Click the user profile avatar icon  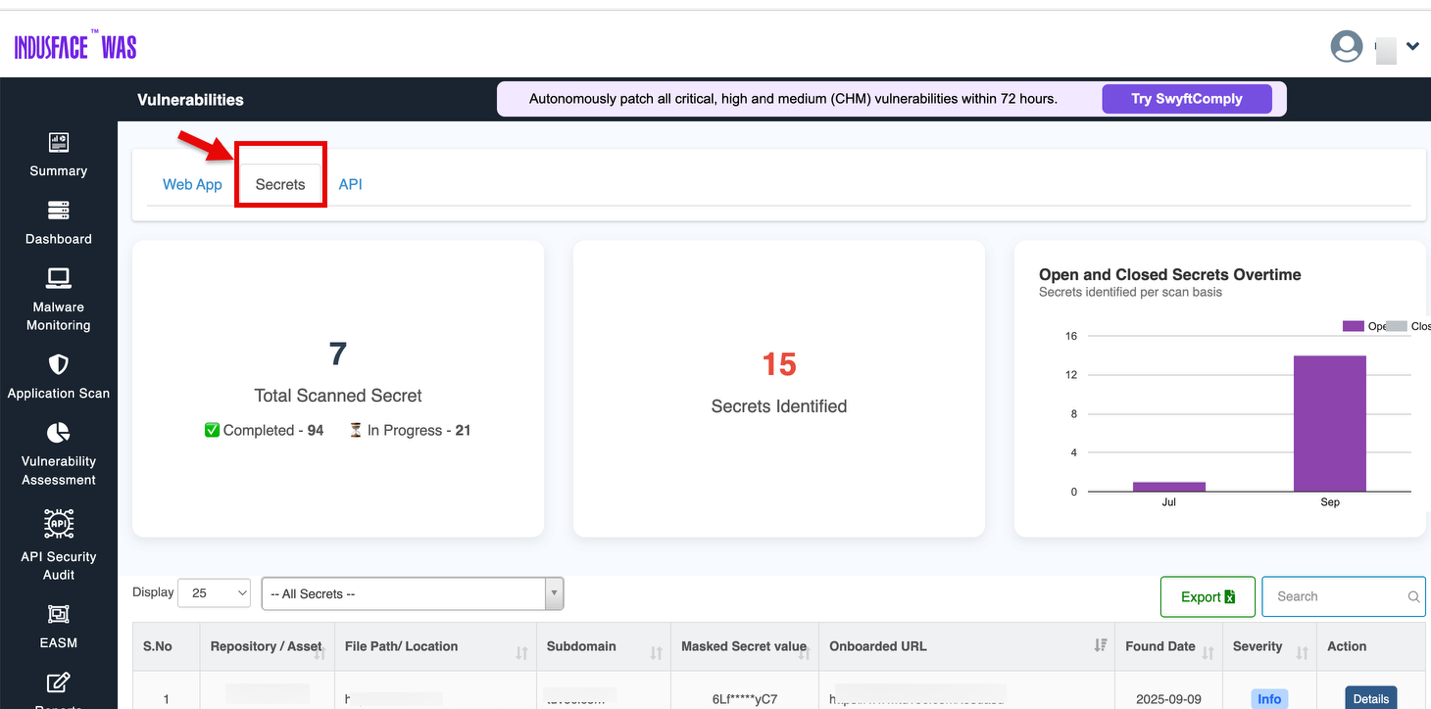[x=1346, y=46]
